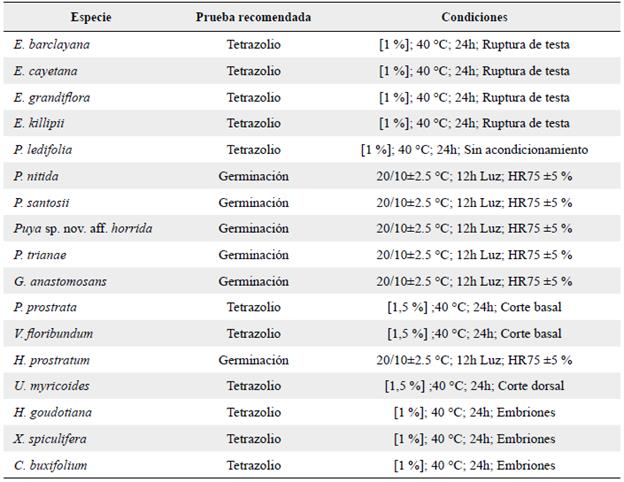Select the V. floribundum row label
The height and width of the screenshot is (482, 624).
[x=53, y=333]
